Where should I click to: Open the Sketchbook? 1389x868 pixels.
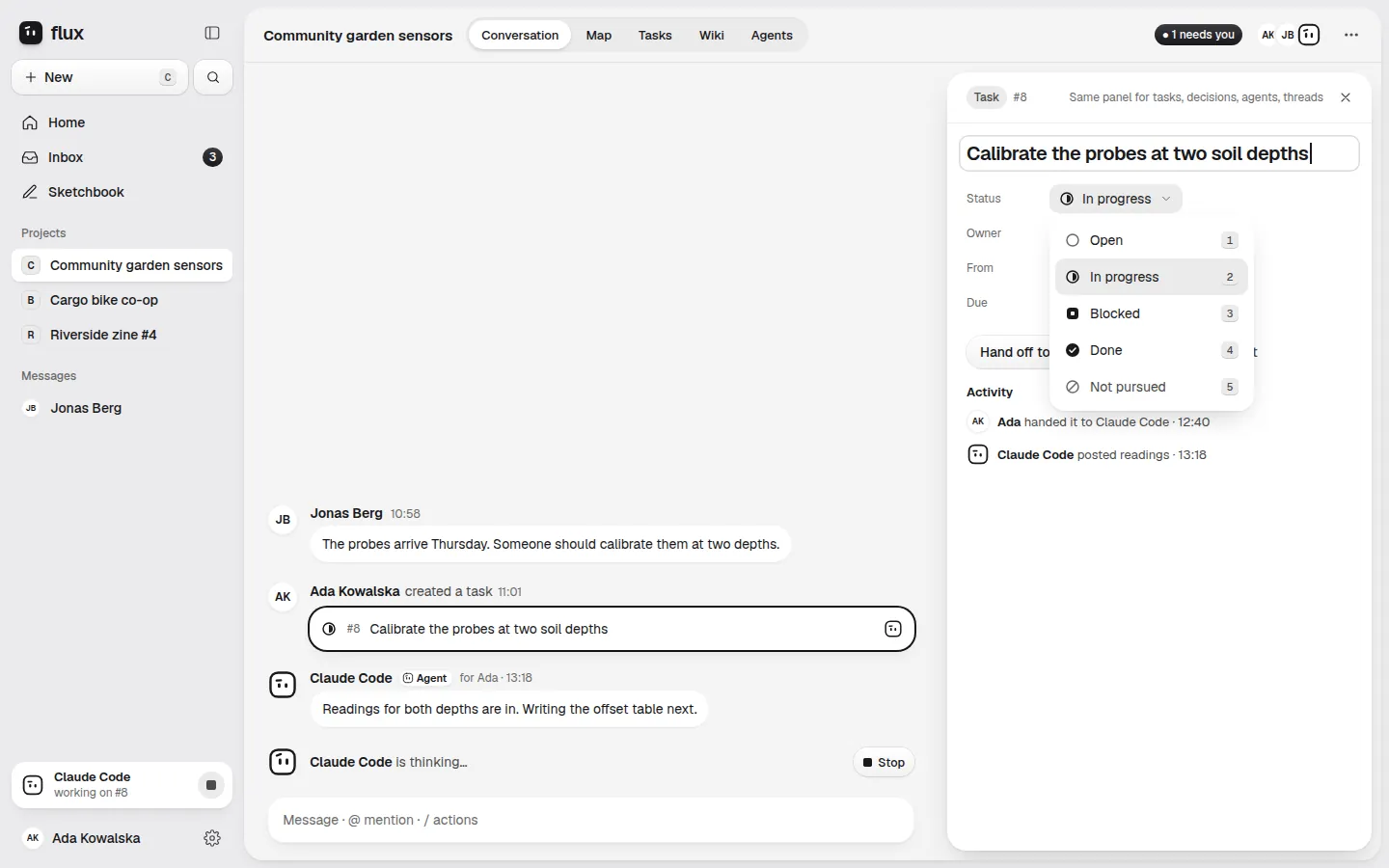[x=122, y=192]
